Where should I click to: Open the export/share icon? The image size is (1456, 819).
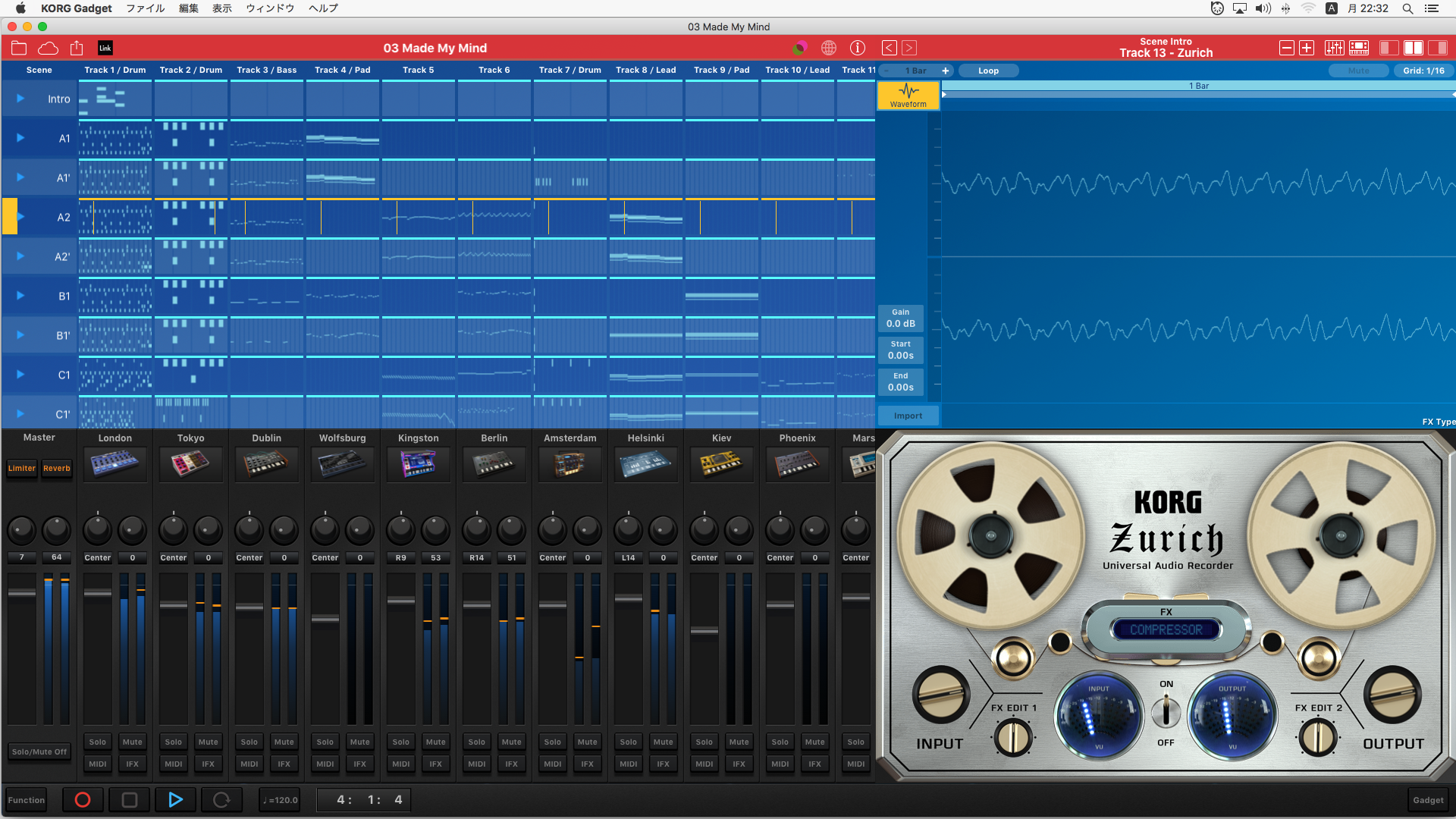(x=77, y=48)
